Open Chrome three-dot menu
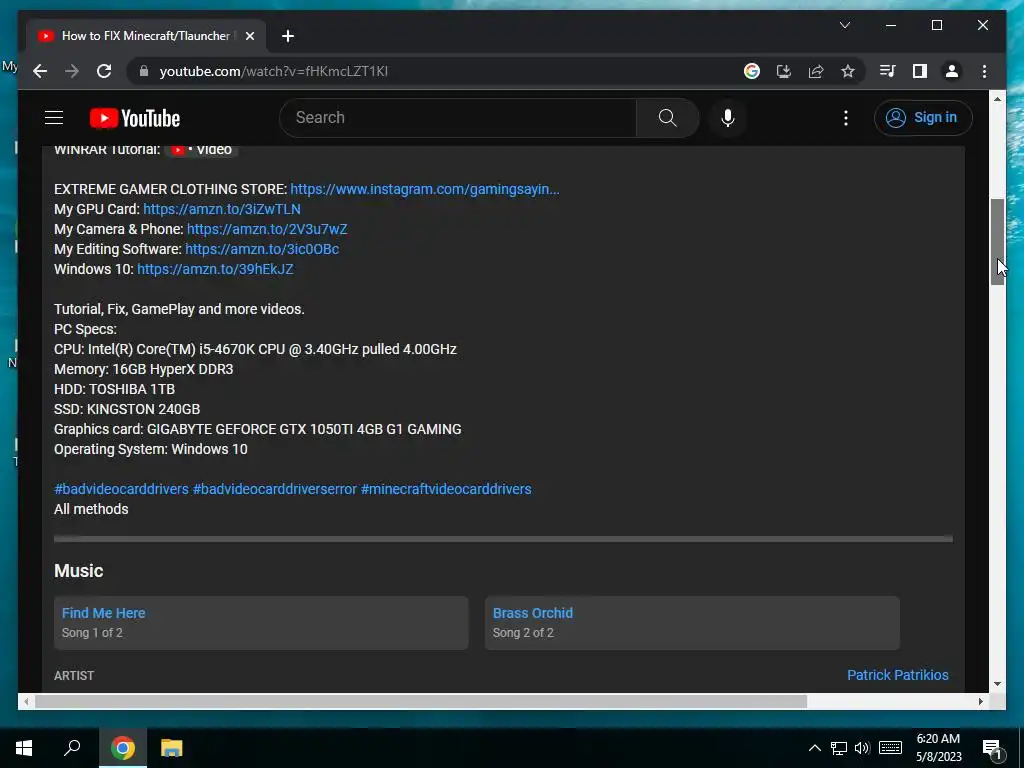Screen dimensions: 1024x768 click(x=984, y=71)
